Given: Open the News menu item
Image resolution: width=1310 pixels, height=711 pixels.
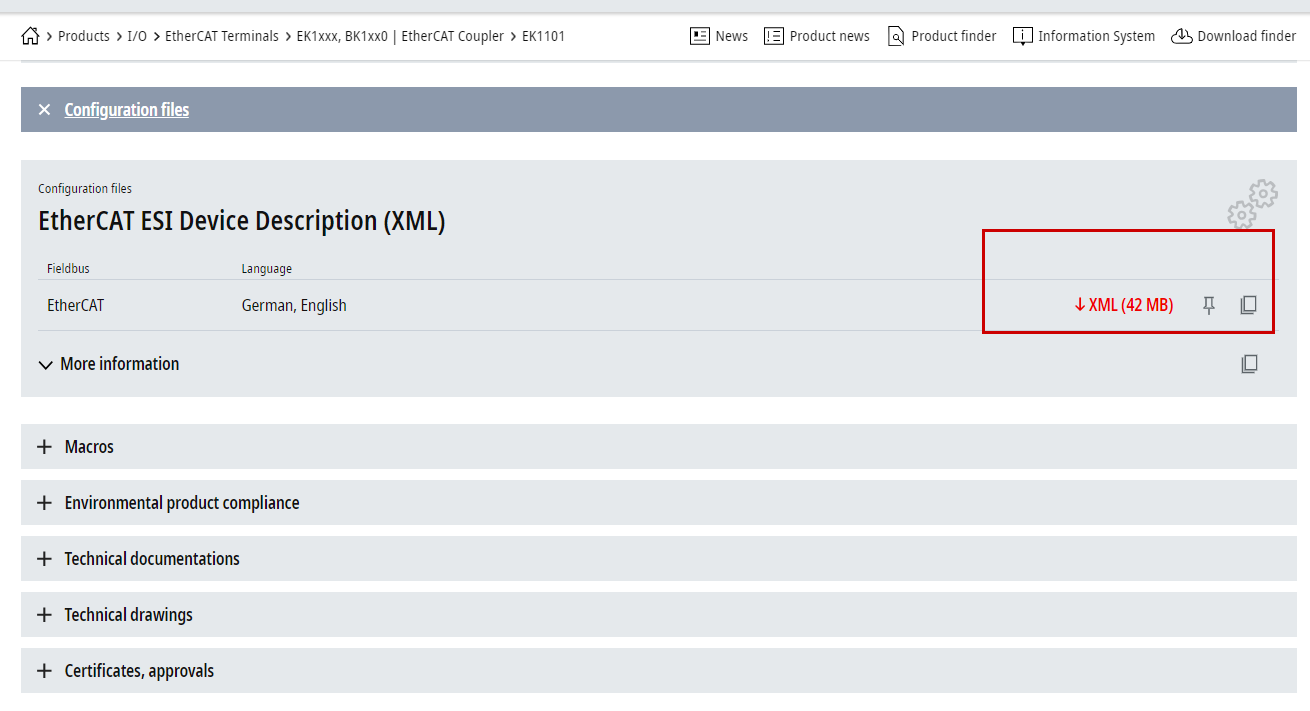Looking at the screenshot, I should click(731, 36).
